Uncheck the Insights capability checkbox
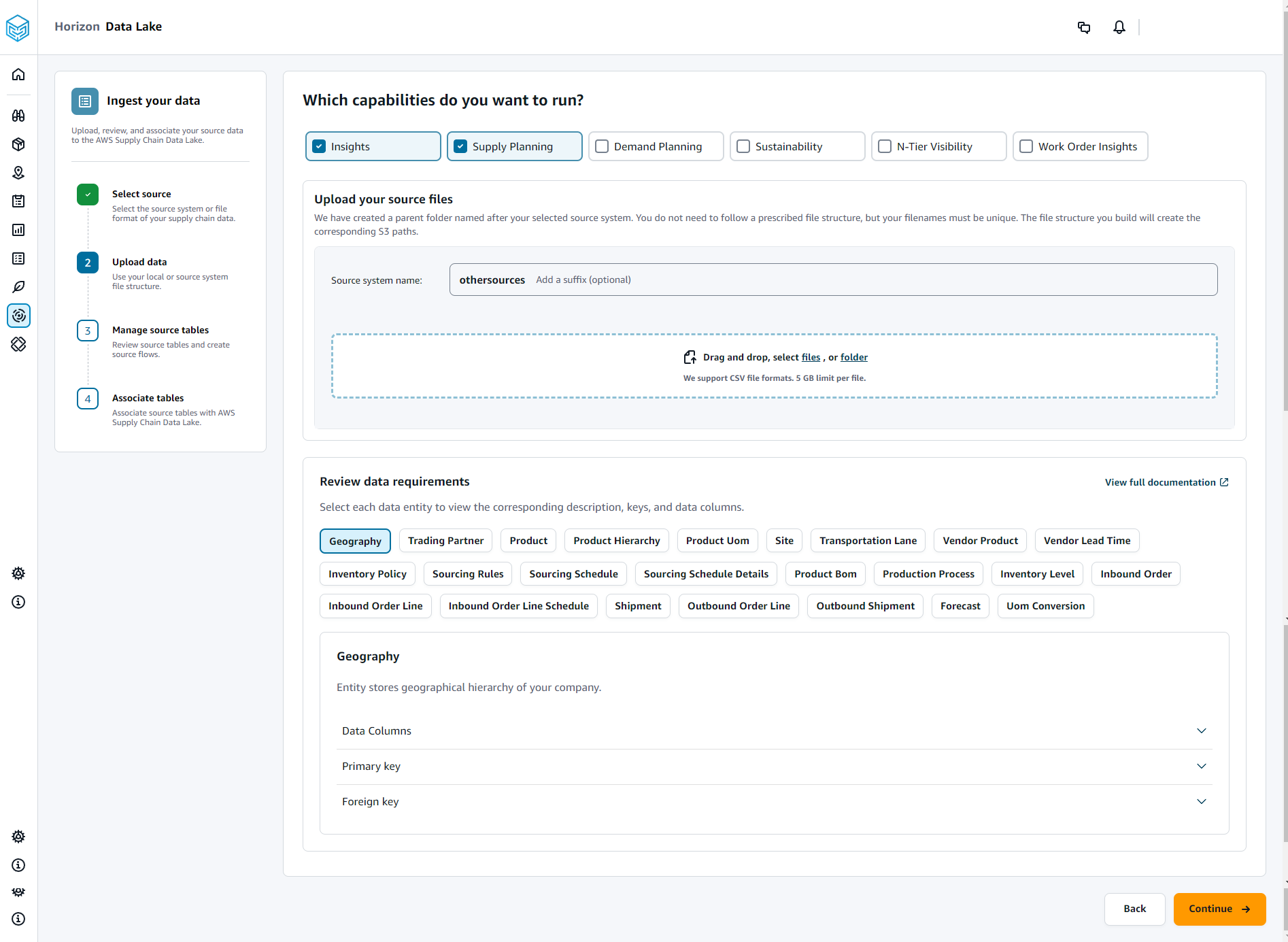 (x=318, y=146)
